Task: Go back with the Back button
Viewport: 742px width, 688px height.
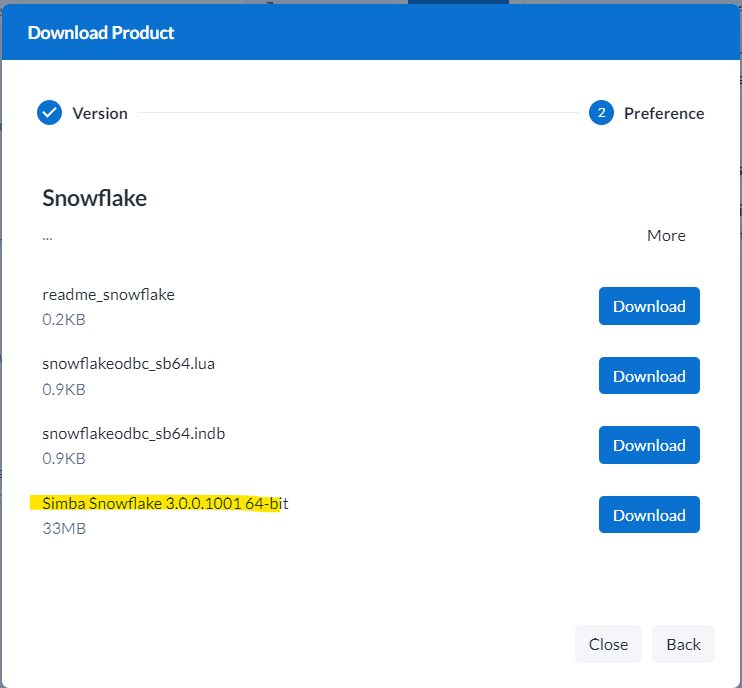Action: pyautogui.click(x=683, y=644)
